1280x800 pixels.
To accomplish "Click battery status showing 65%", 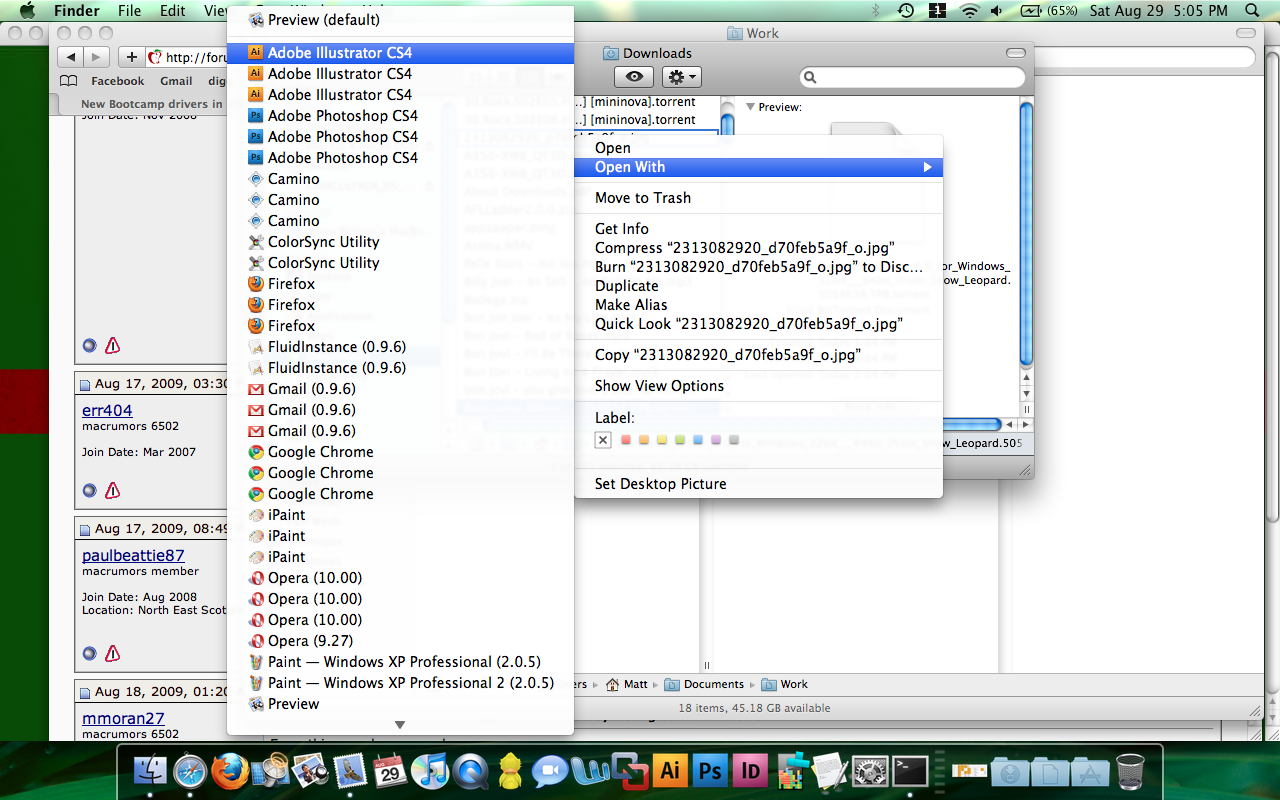I will tap(1048, 11).
